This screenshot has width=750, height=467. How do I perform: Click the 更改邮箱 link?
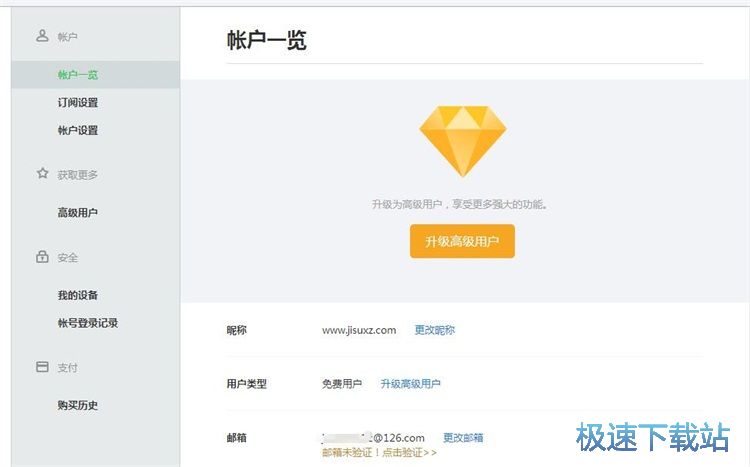(x=463, y=438)
